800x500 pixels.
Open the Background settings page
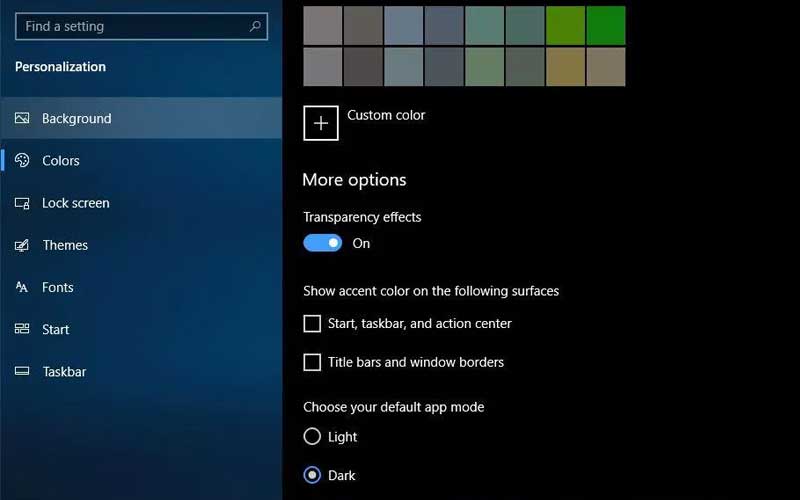point(141,118)
